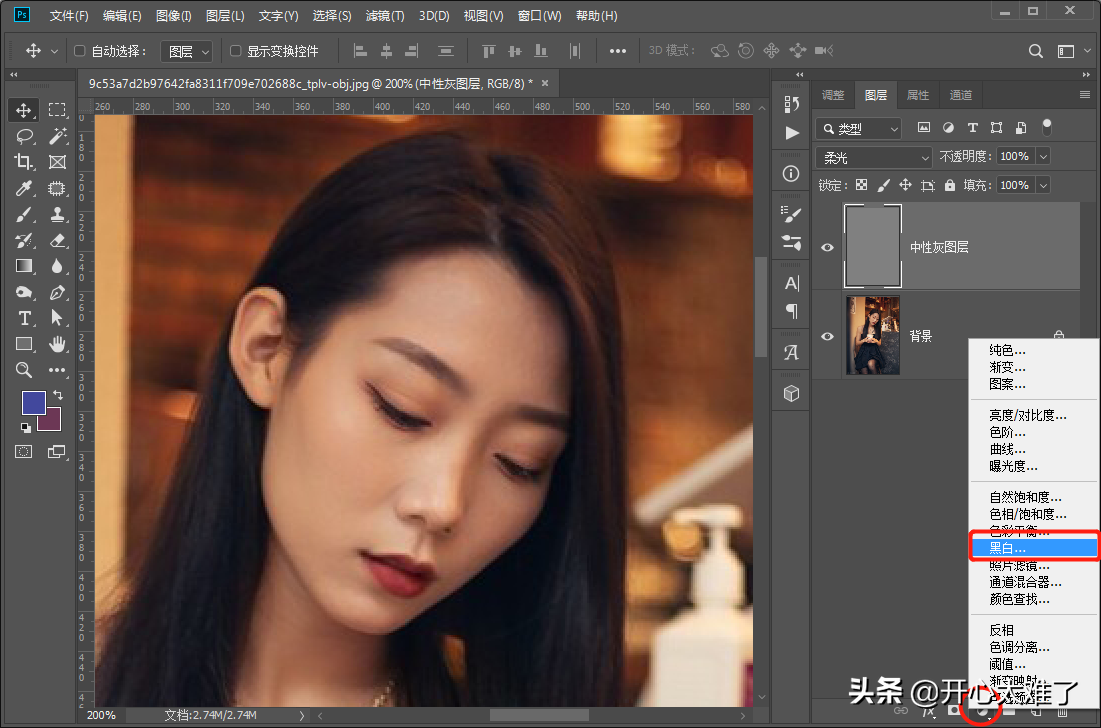Select the Rectangular Marquee tool
Viewport: 1101px width, 728px height.
57,109
